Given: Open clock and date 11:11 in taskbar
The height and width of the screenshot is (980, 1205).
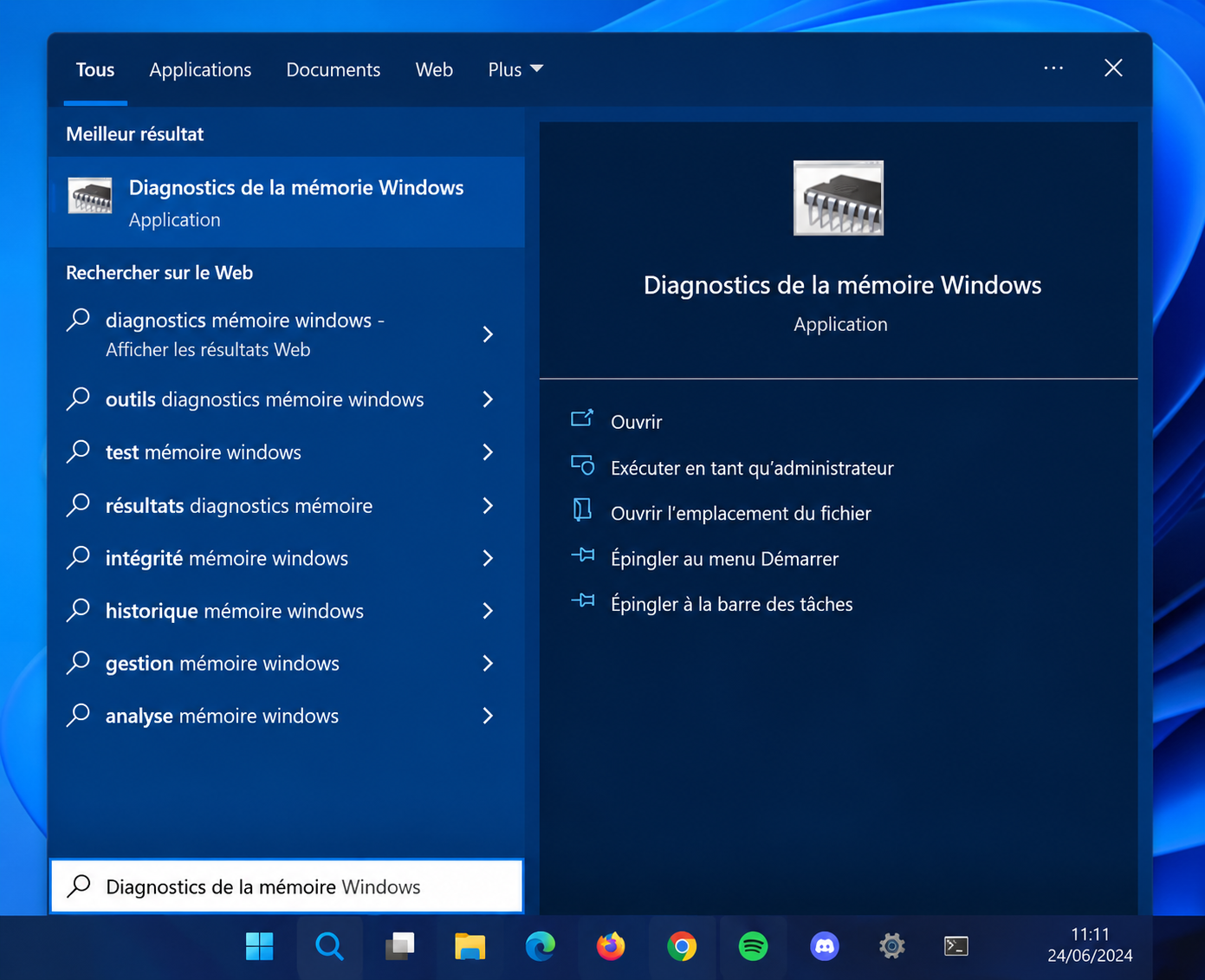Looking at the screenshot, I should [1090, 945].
